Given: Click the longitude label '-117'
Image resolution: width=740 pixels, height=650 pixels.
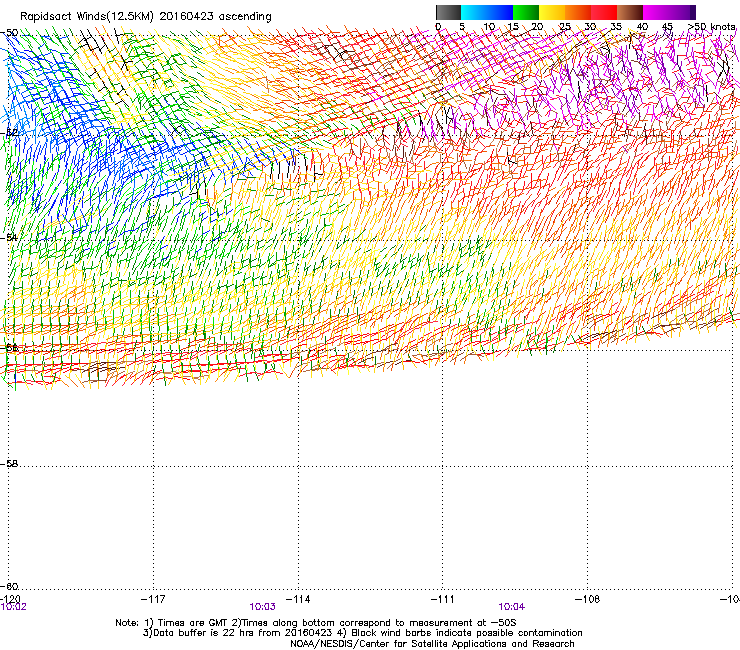Looking at the screenshot, I should click(x=153, y=599).
